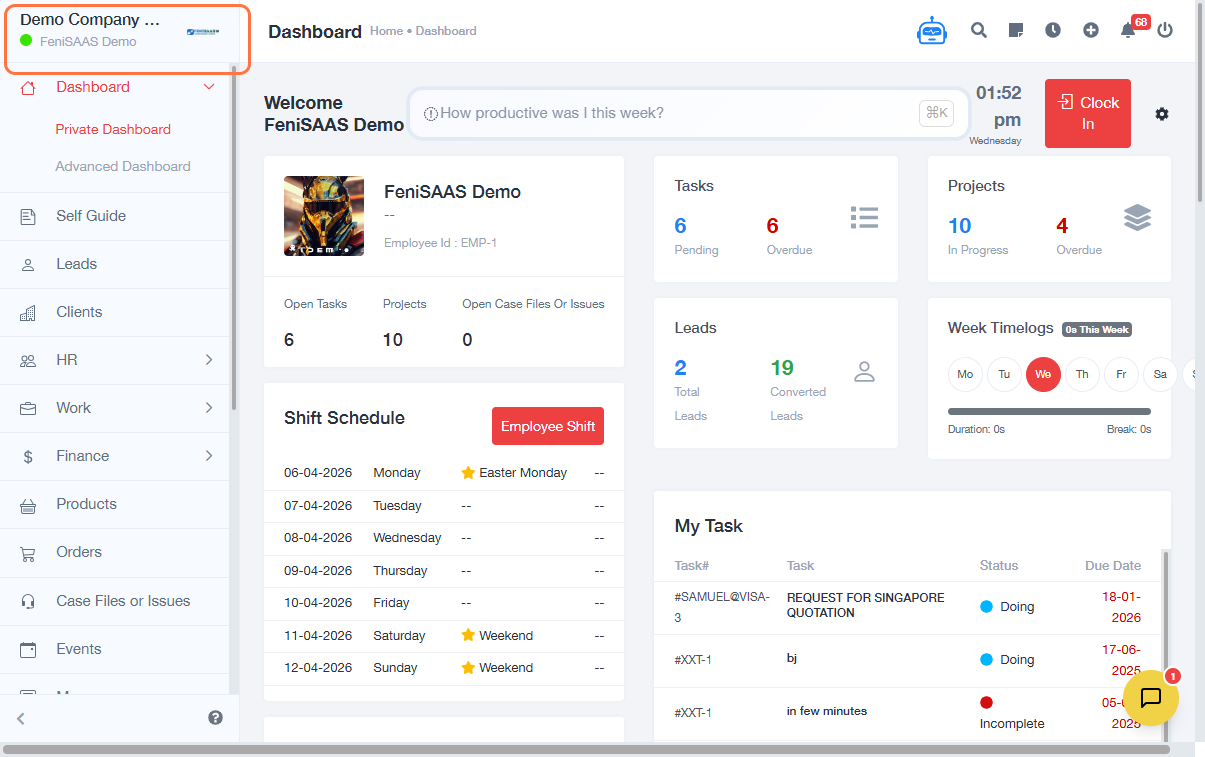
Task: Go to Clients in sidebar
Action: (x=79, y=312)
